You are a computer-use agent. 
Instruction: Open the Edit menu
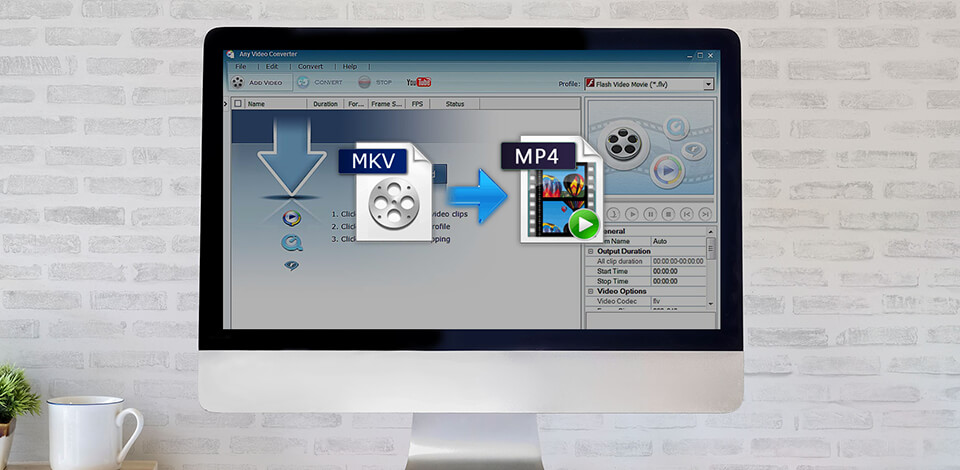pyautogui.click(x=272, y=66)
